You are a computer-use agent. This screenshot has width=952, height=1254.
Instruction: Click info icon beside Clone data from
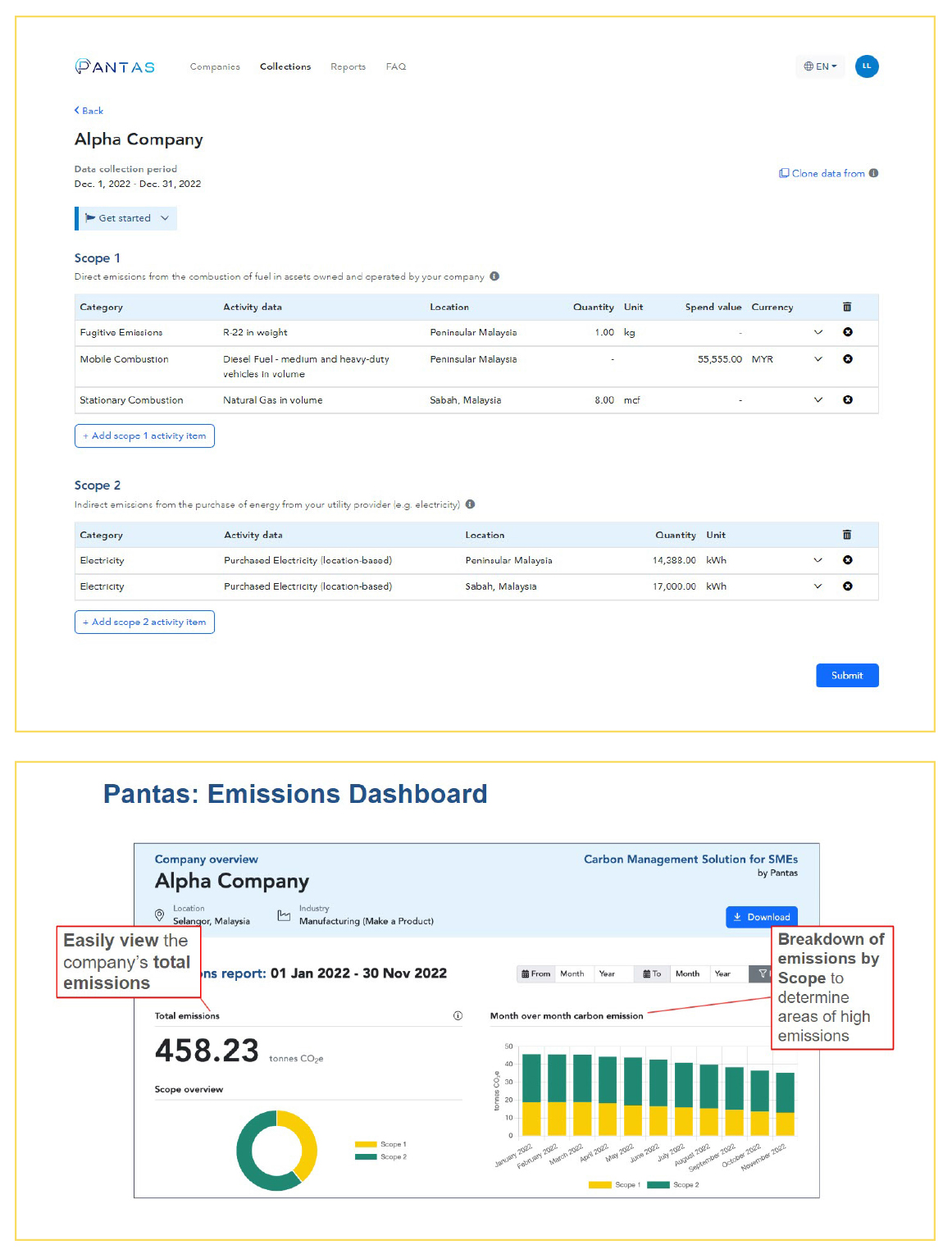[874, 173]
